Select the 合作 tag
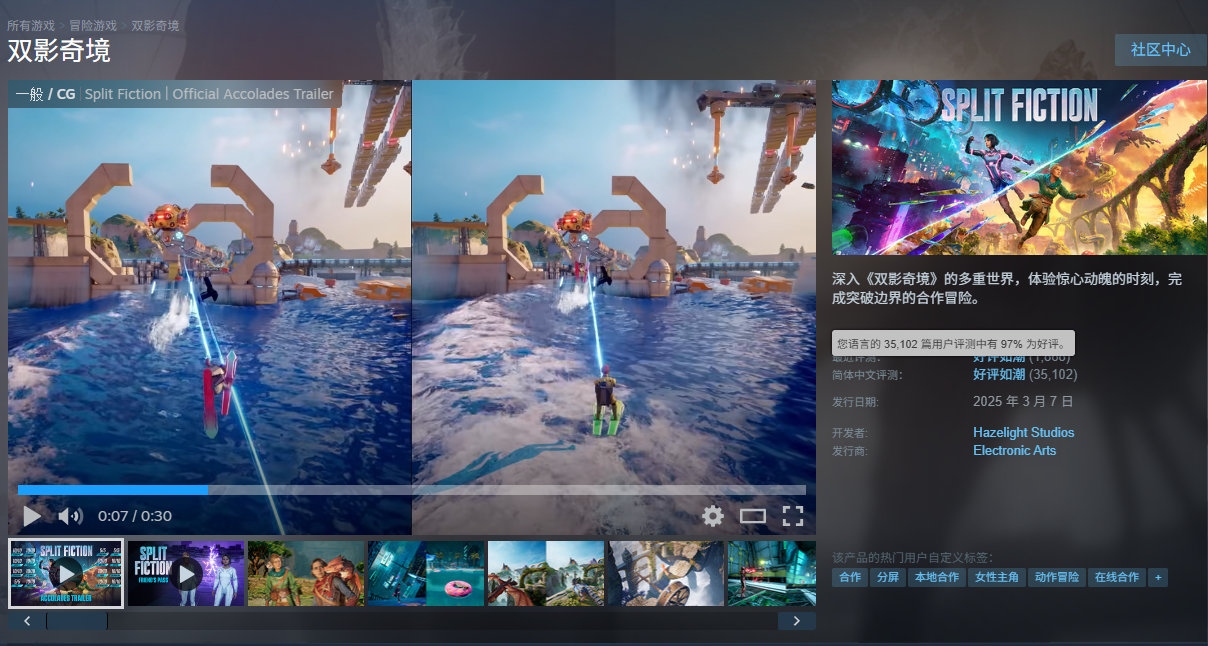 pos(850,578)
